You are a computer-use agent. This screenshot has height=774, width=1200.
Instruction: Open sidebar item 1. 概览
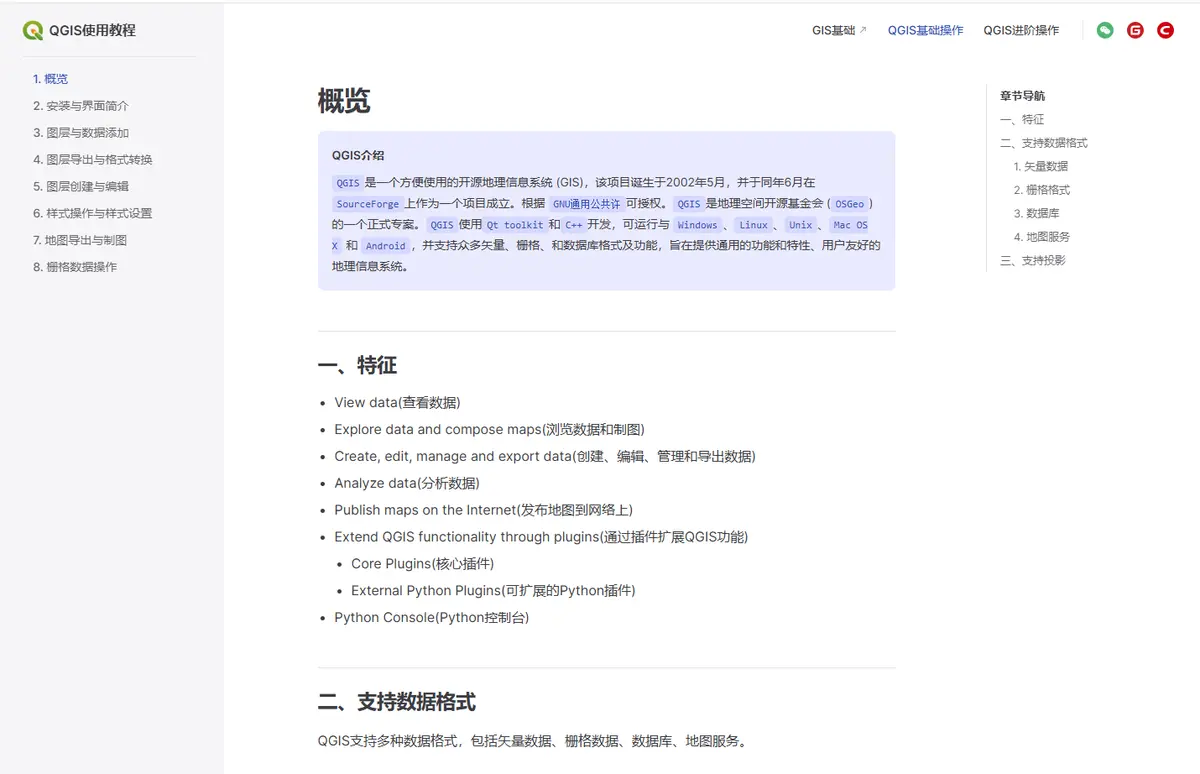click(x=50, y=79)
